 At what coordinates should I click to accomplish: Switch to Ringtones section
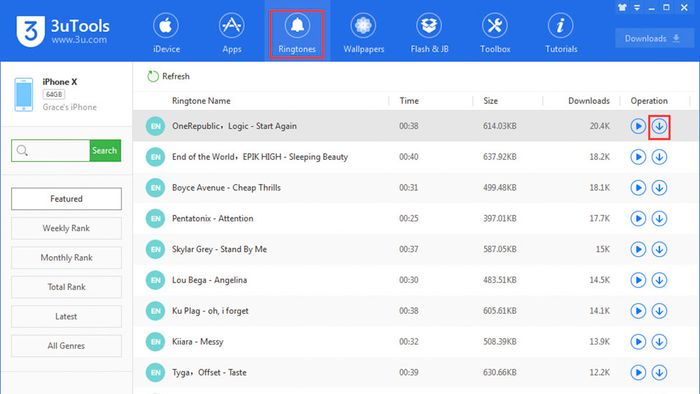297,34
